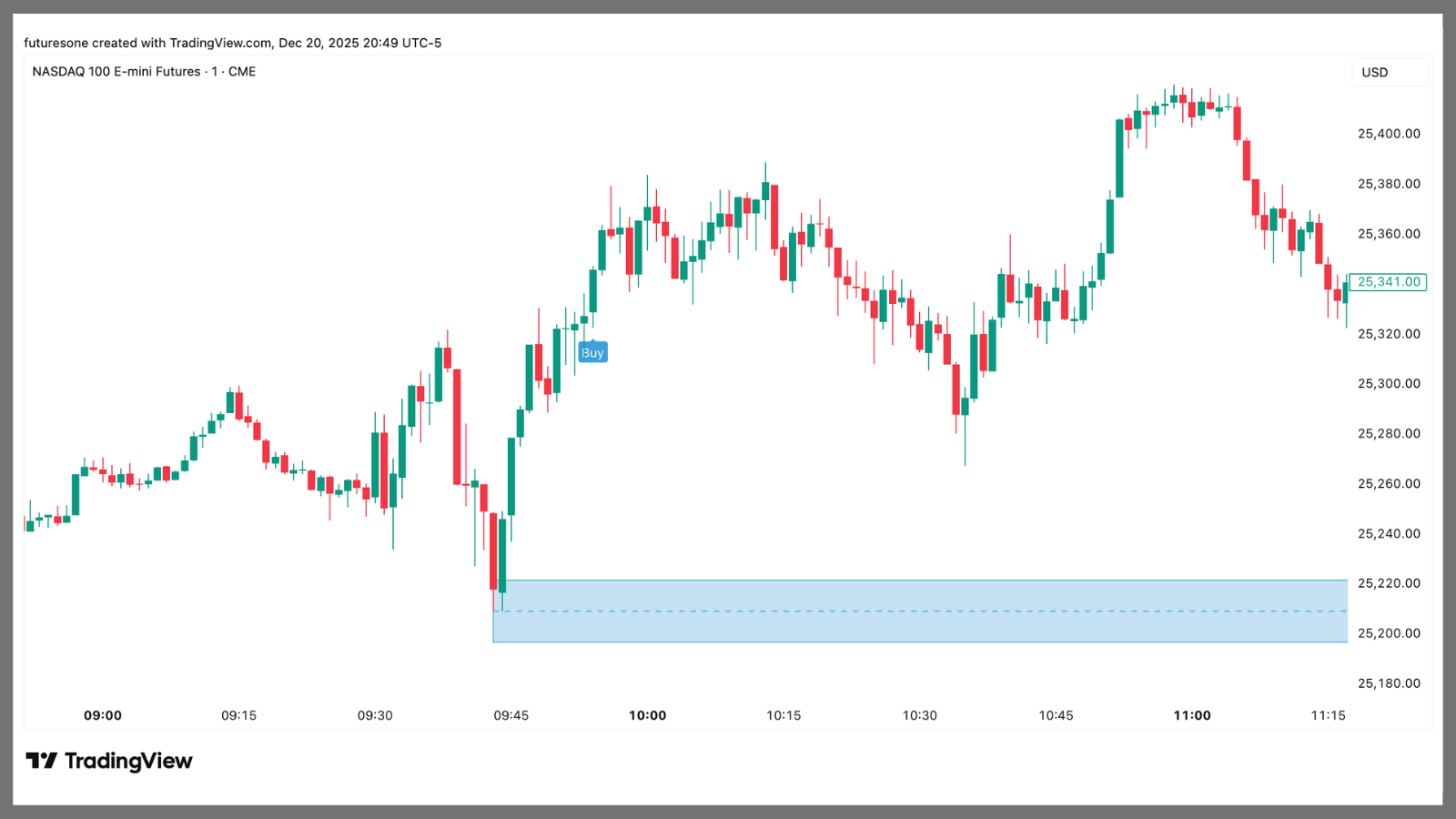Click the futuresone attribution text at top
This screenshot has width=1456, height=819.
coord(232,43)
